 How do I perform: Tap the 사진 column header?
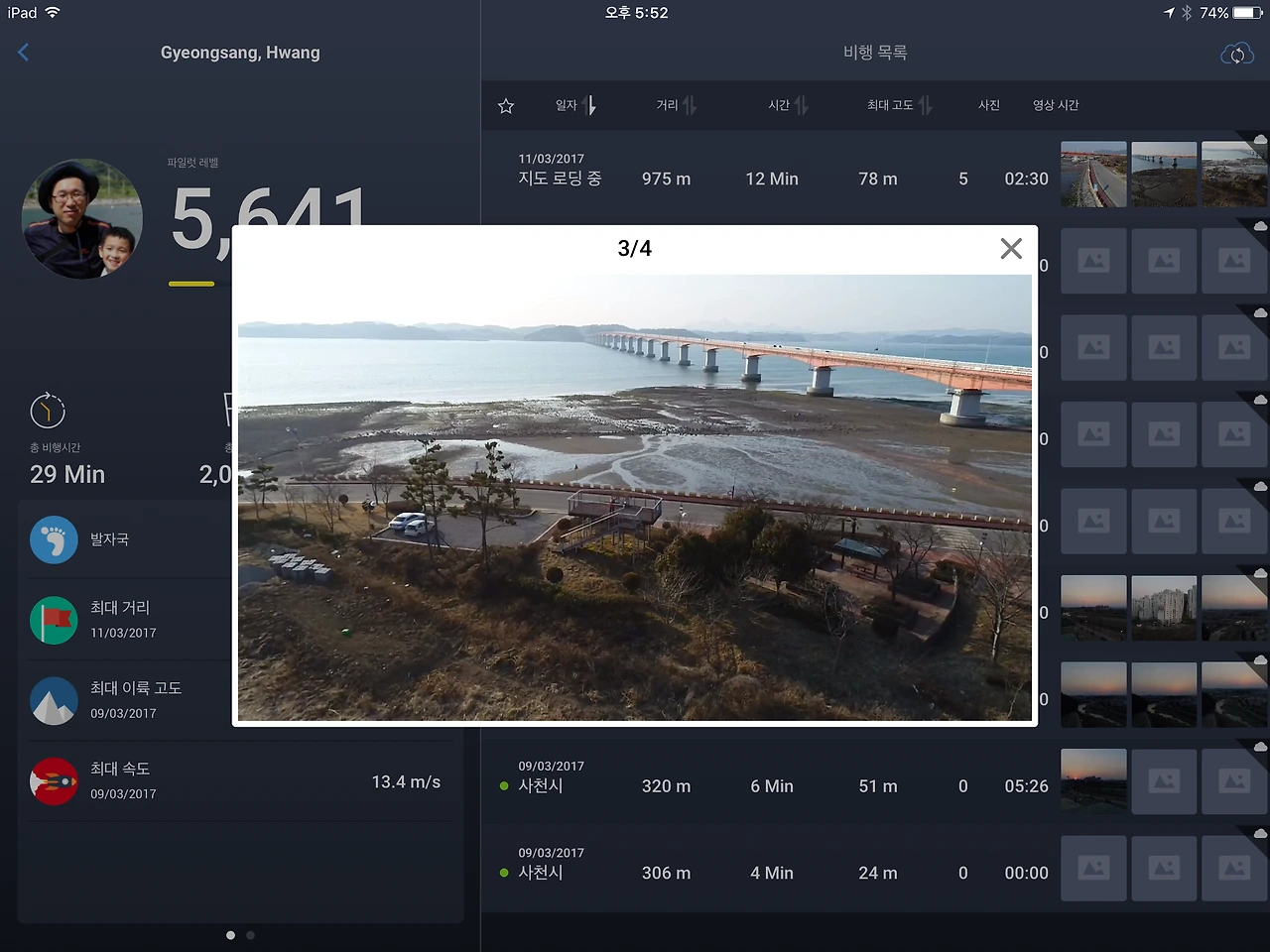click(x=989, y=105)
